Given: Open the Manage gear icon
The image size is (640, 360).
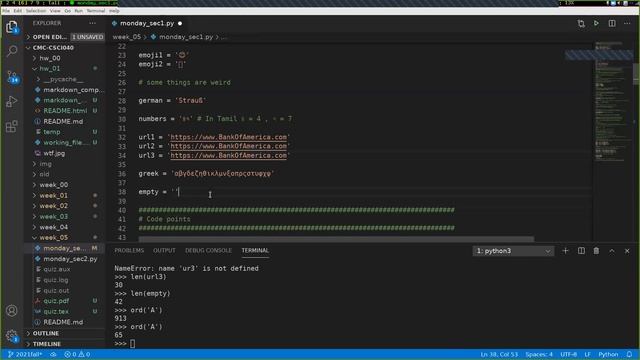Looking at the screenshot, I should coord(12,336).
